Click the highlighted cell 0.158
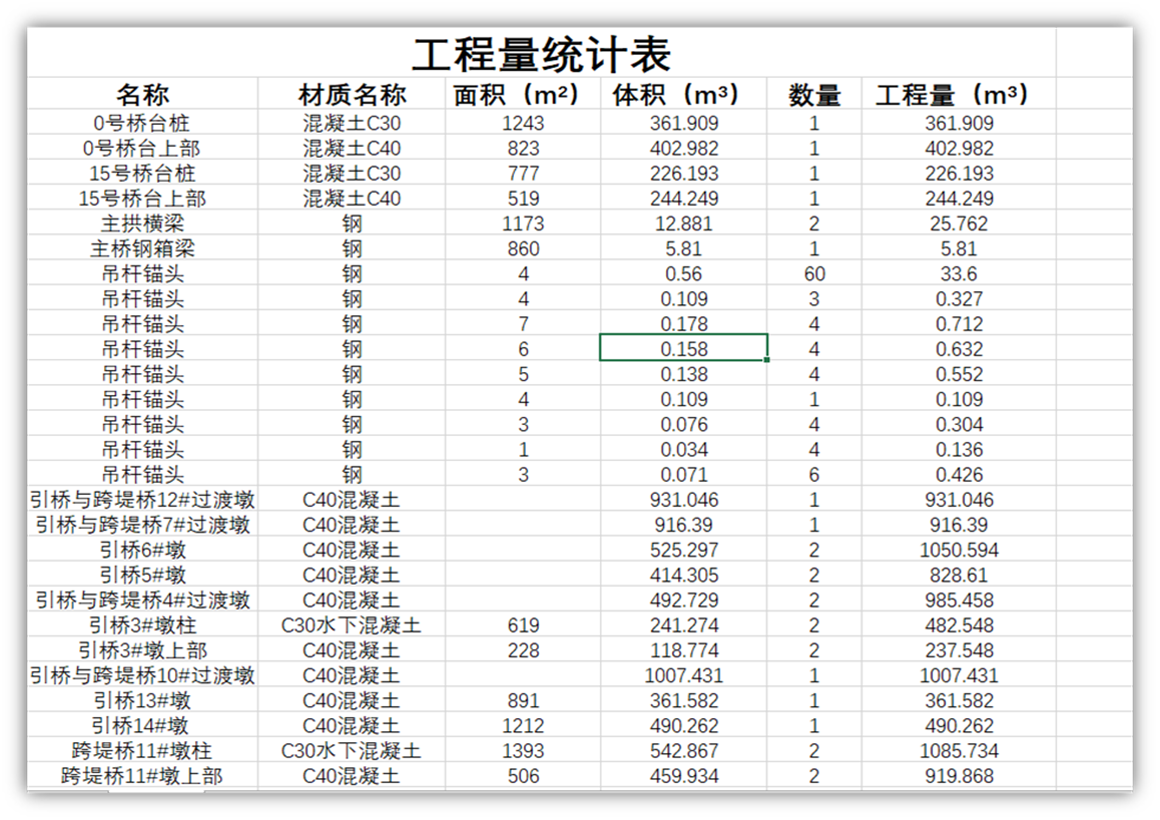Screen dimensions: 1160x820 (x=684, y=349)
